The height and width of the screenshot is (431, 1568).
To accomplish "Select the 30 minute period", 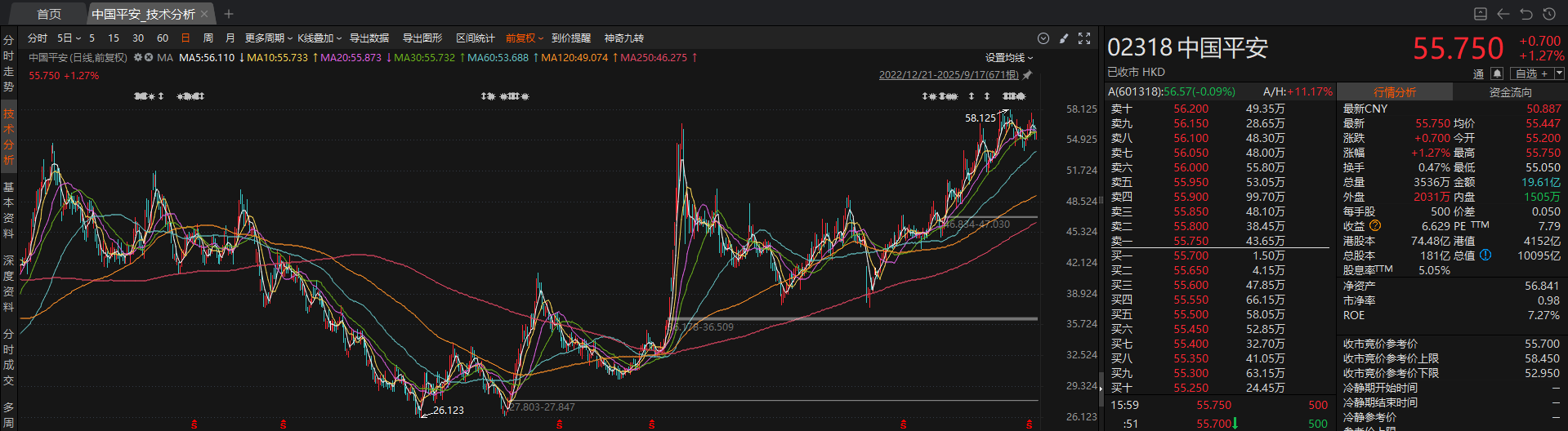I will pos(138,38).
